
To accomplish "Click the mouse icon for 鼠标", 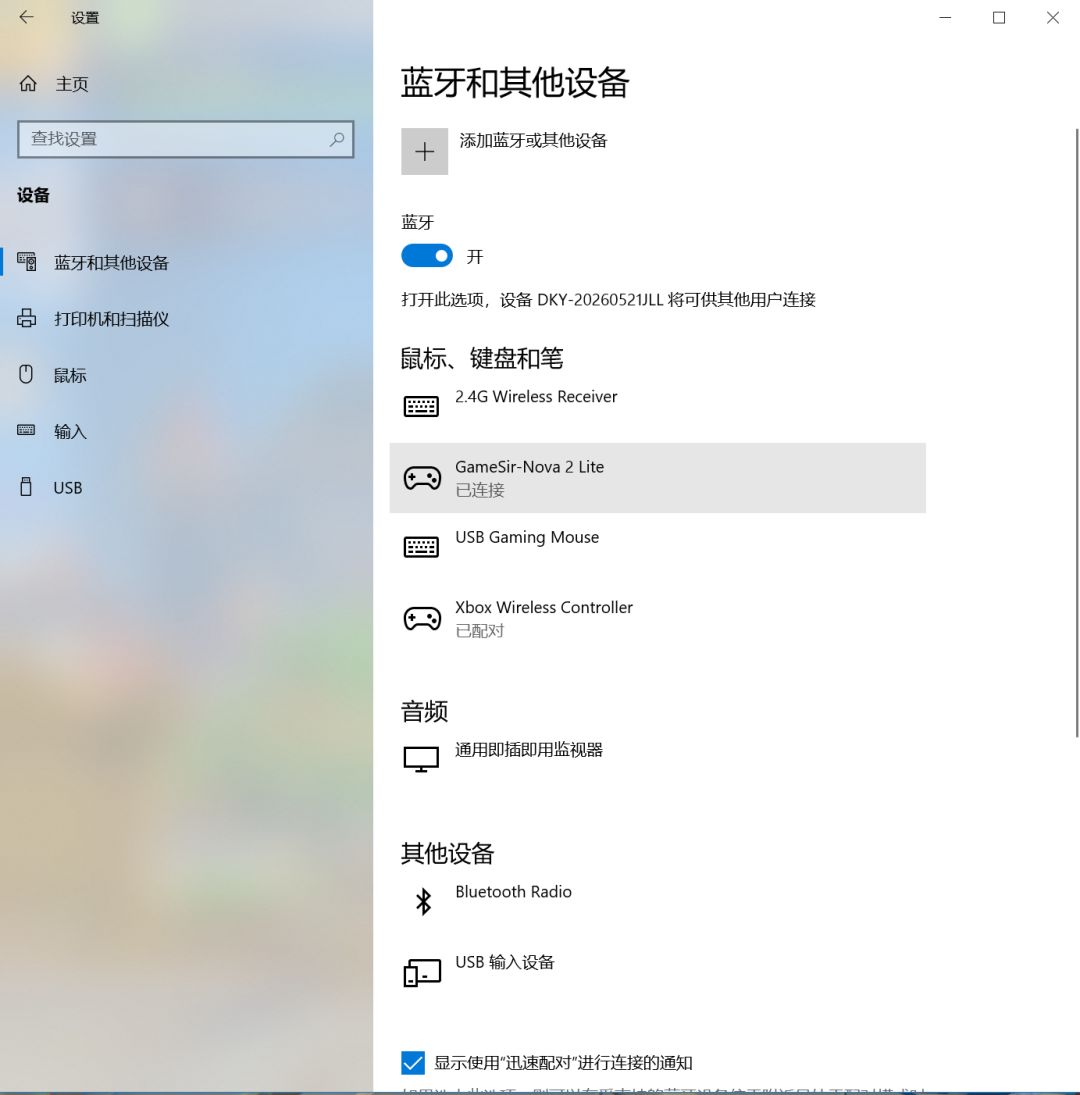I will point(26,374).
